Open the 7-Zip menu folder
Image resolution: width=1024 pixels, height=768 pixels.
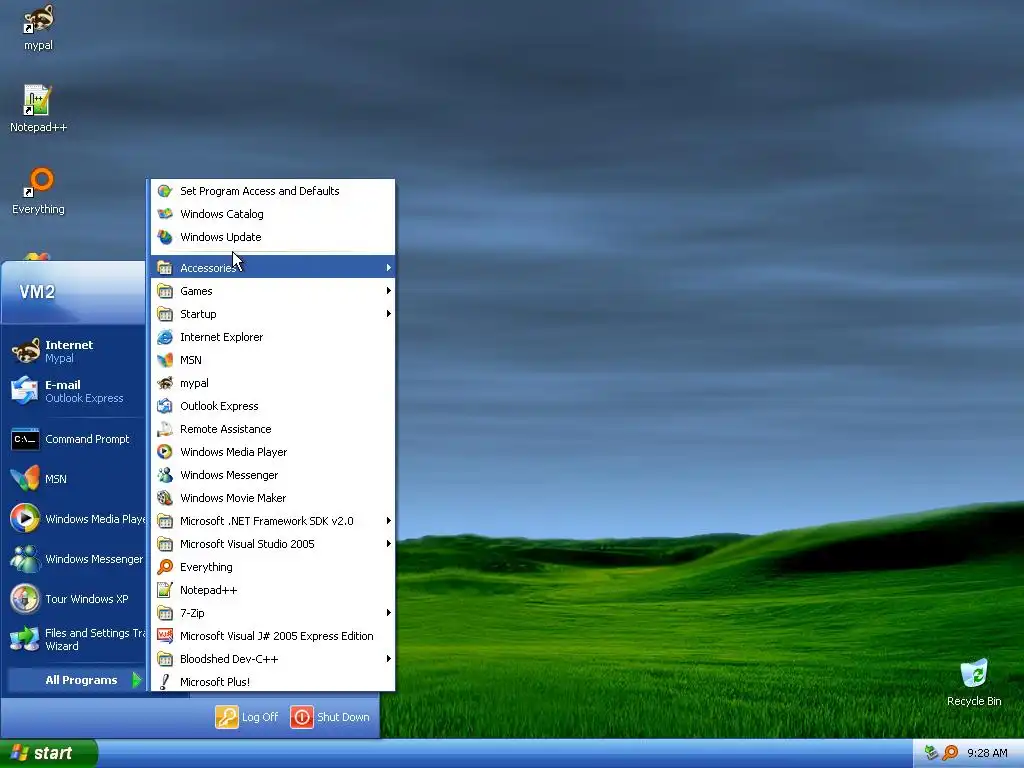coord(273,613)
